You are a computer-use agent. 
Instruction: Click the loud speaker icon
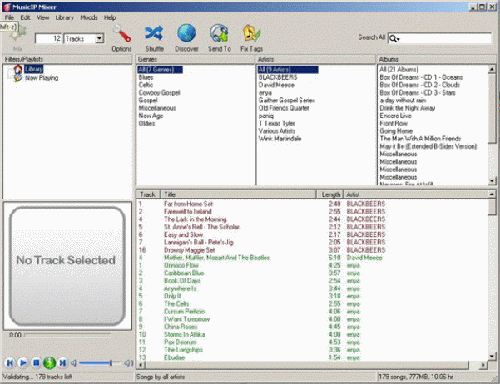click(x=129, y=363)
